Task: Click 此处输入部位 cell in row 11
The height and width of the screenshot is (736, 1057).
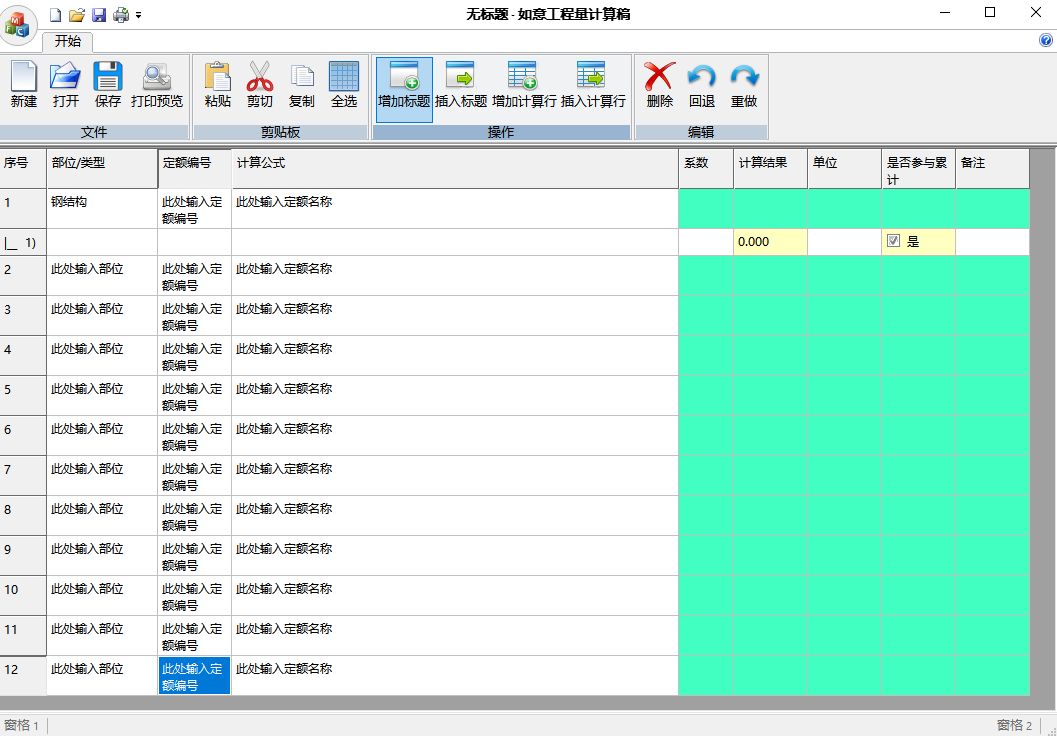Action: (102, 636)
